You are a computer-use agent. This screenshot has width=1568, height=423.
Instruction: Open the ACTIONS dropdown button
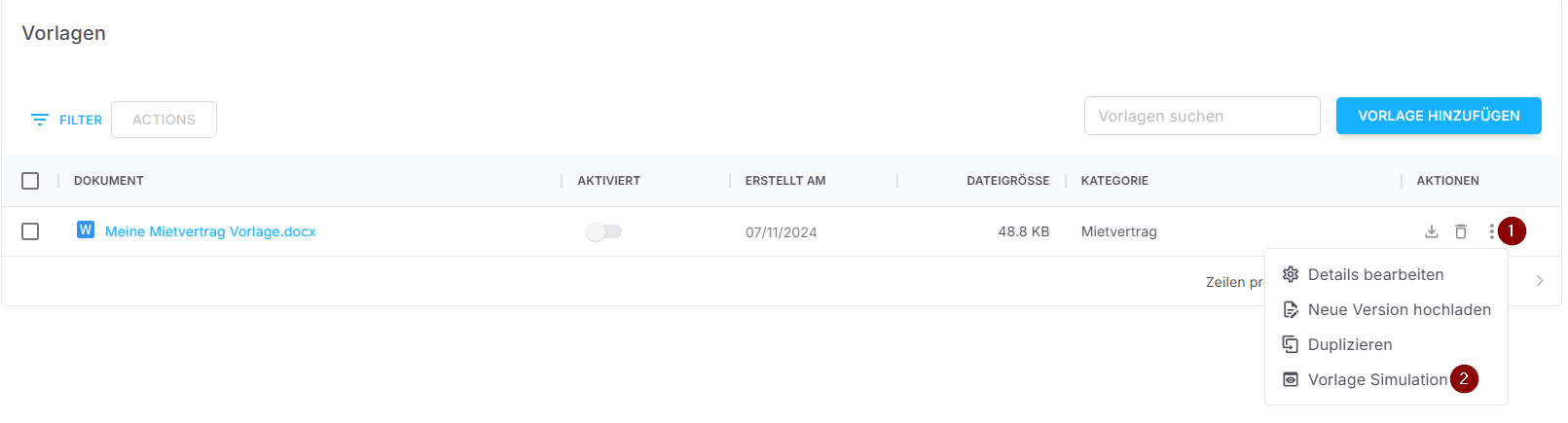coord(164,120)
